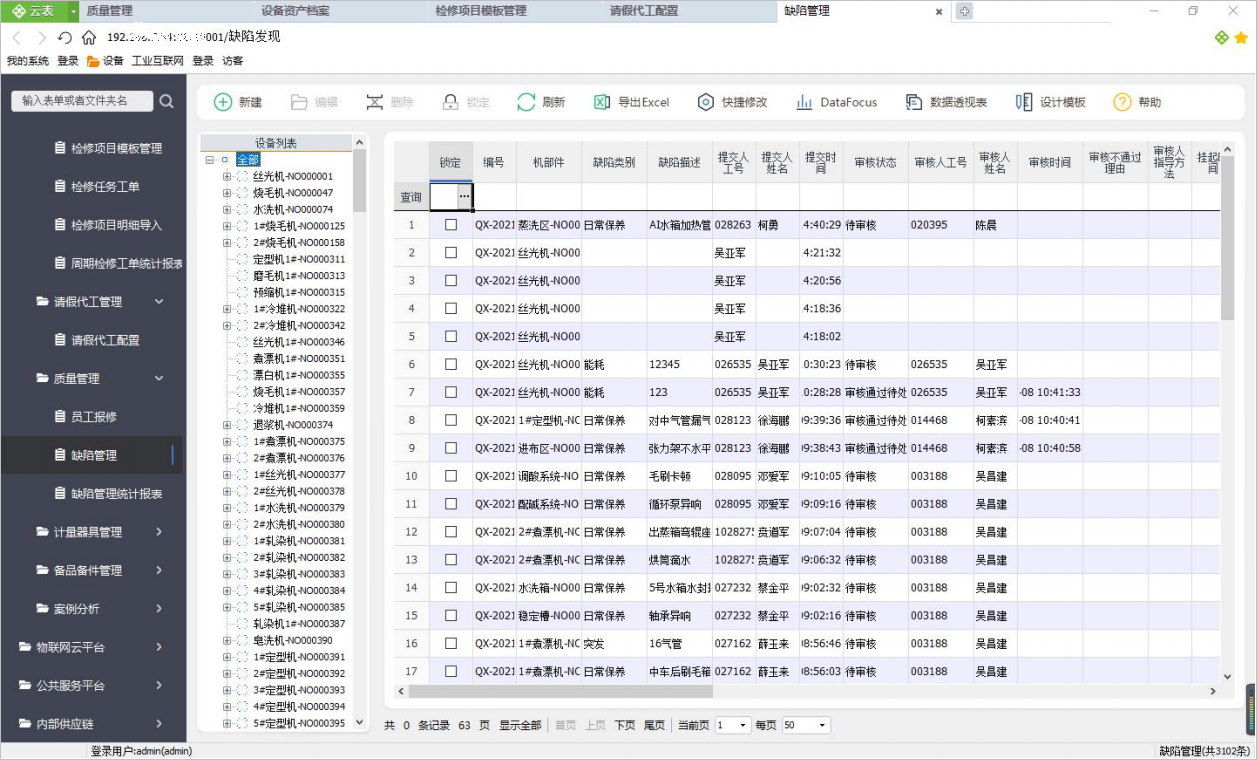
Task: Tick the lock checkbox in row 3
Action: tap(451, 281)
